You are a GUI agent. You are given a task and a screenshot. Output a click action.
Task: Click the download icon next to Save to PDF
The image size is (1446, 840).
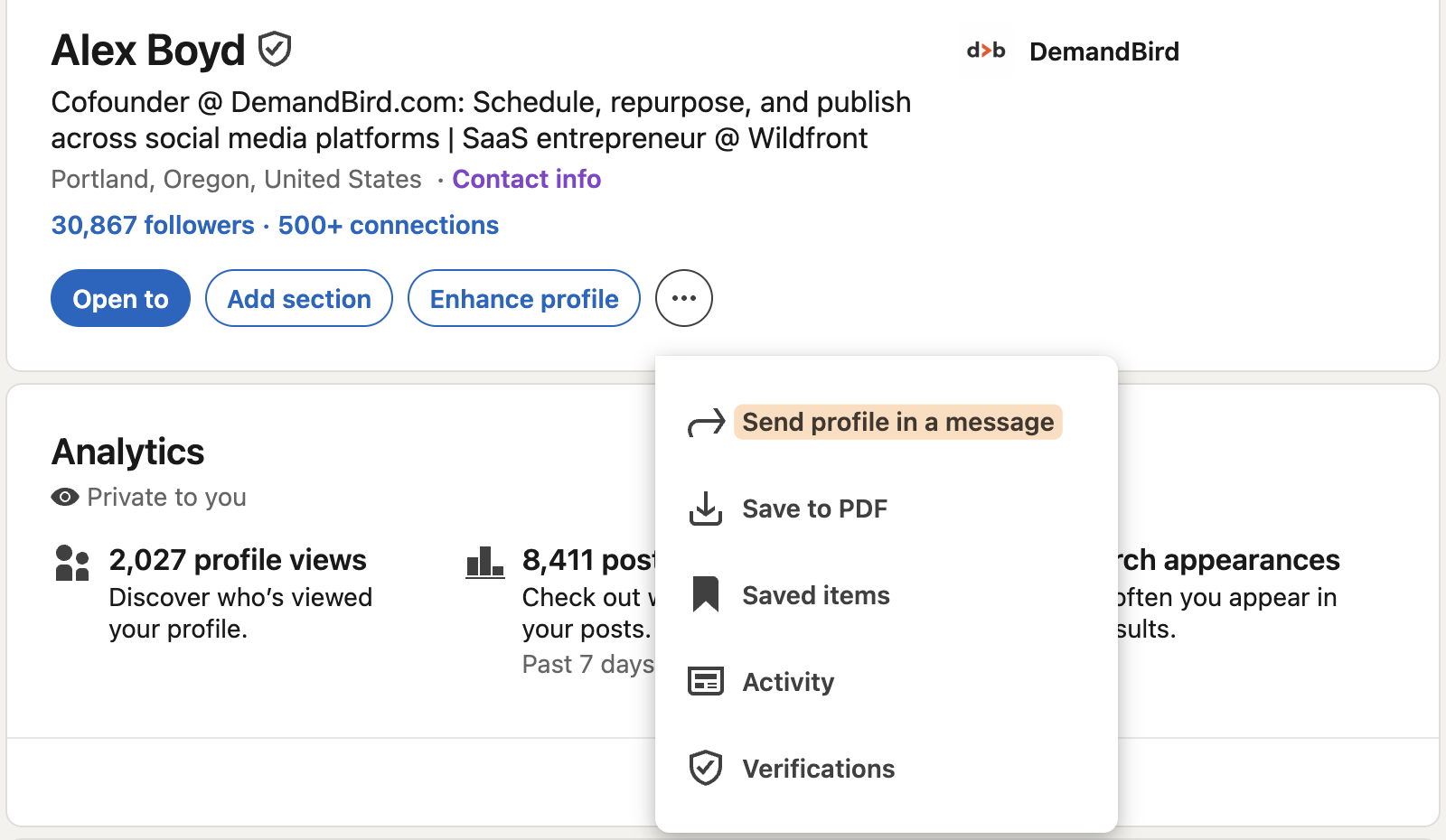tap(707, 509)
